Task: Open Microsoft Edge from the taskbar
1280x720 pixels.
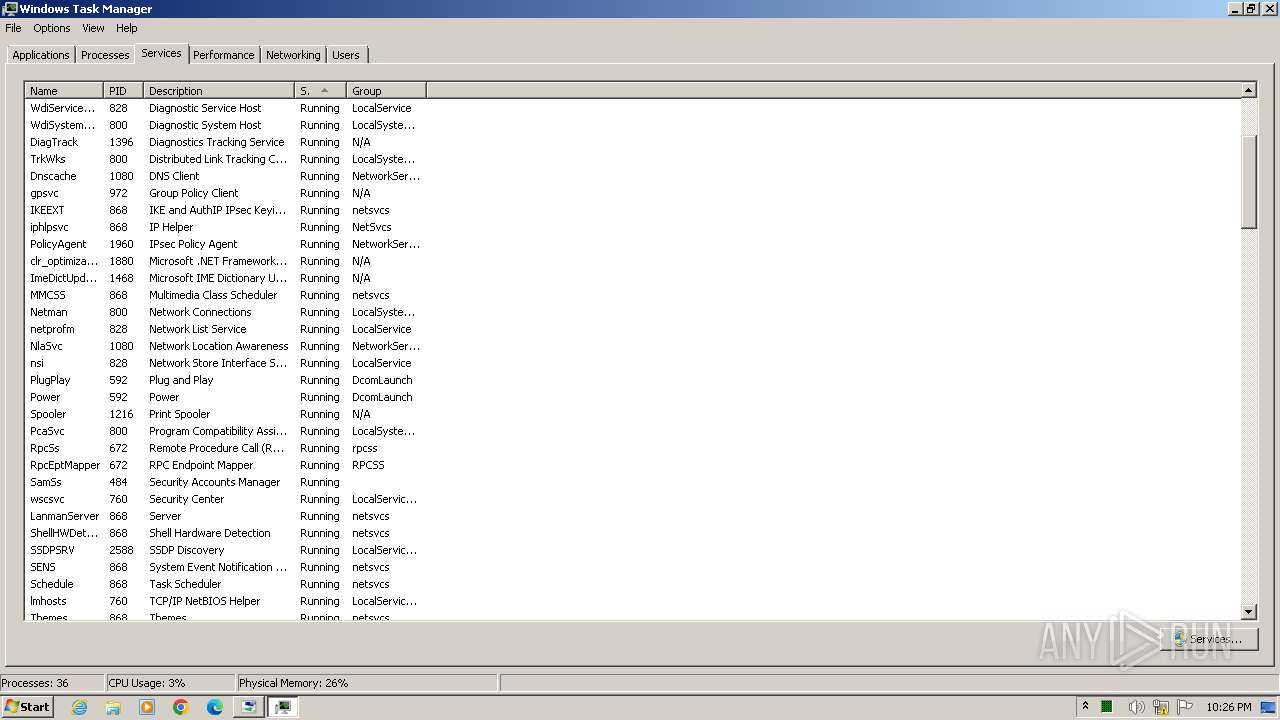Action: pyautogui.click(x=215, y=707)
